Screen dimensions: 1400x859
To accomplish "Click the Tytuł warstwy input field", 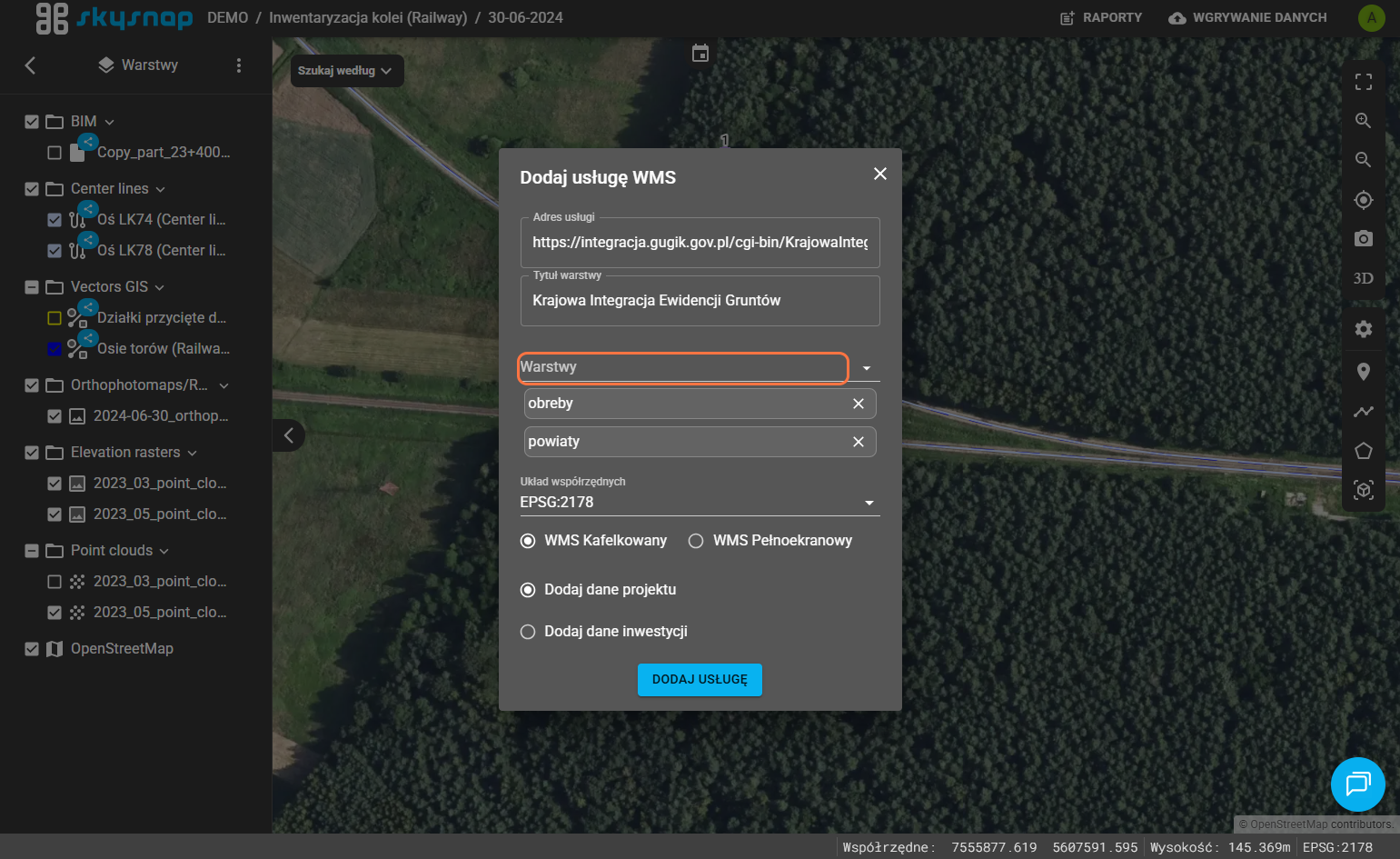I will tap(700, 301).
